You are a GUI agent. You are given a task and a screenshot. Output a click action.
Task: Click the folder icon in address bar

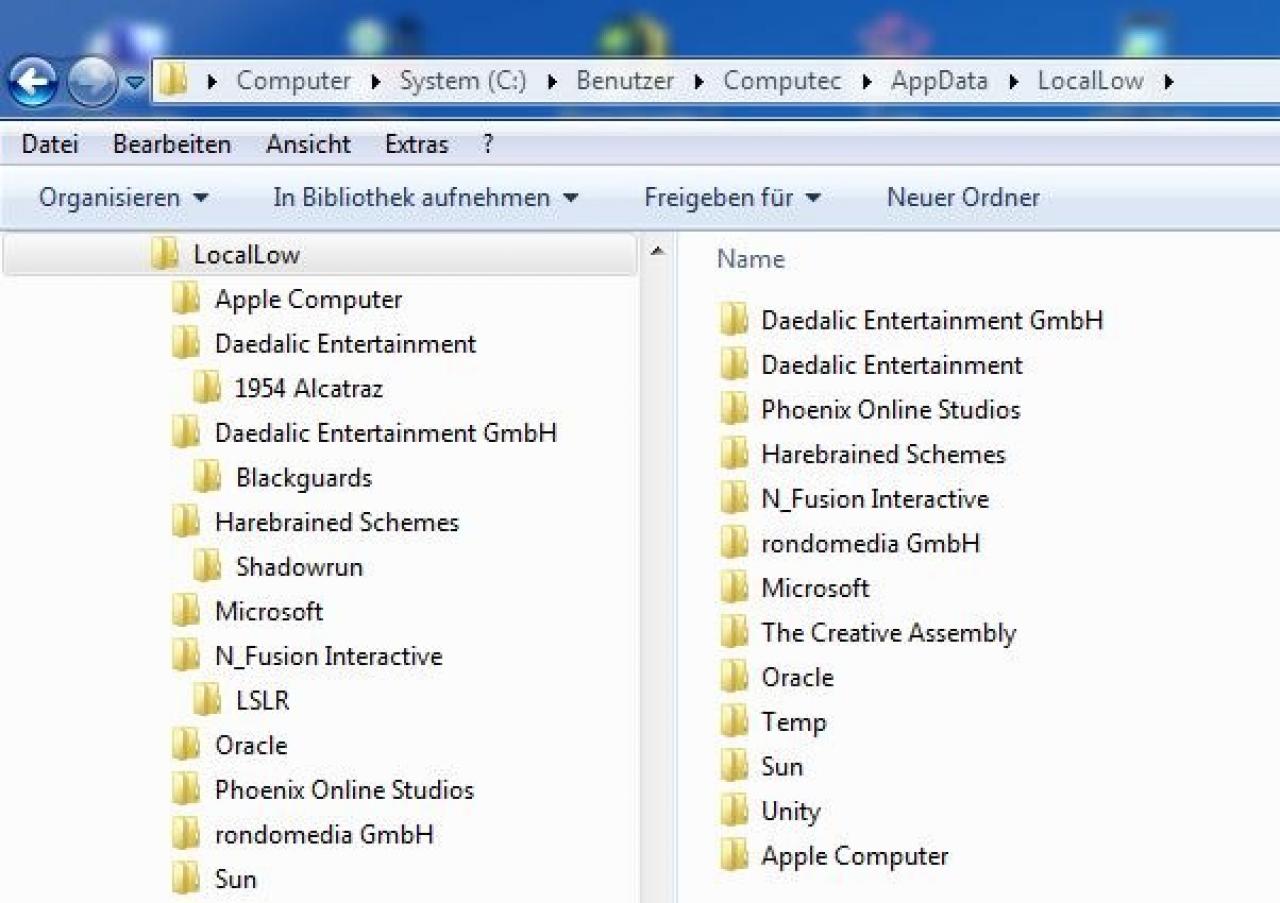174,81
